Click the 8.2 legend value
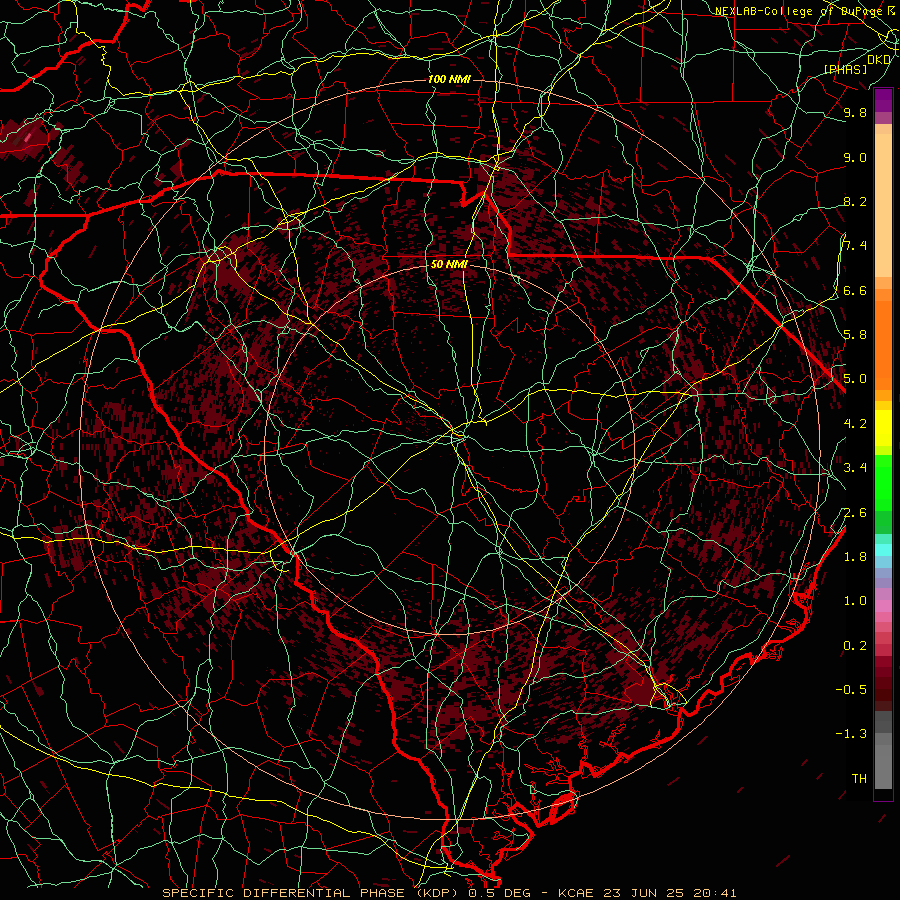The image size is (900, 900). tap(855, 201)
